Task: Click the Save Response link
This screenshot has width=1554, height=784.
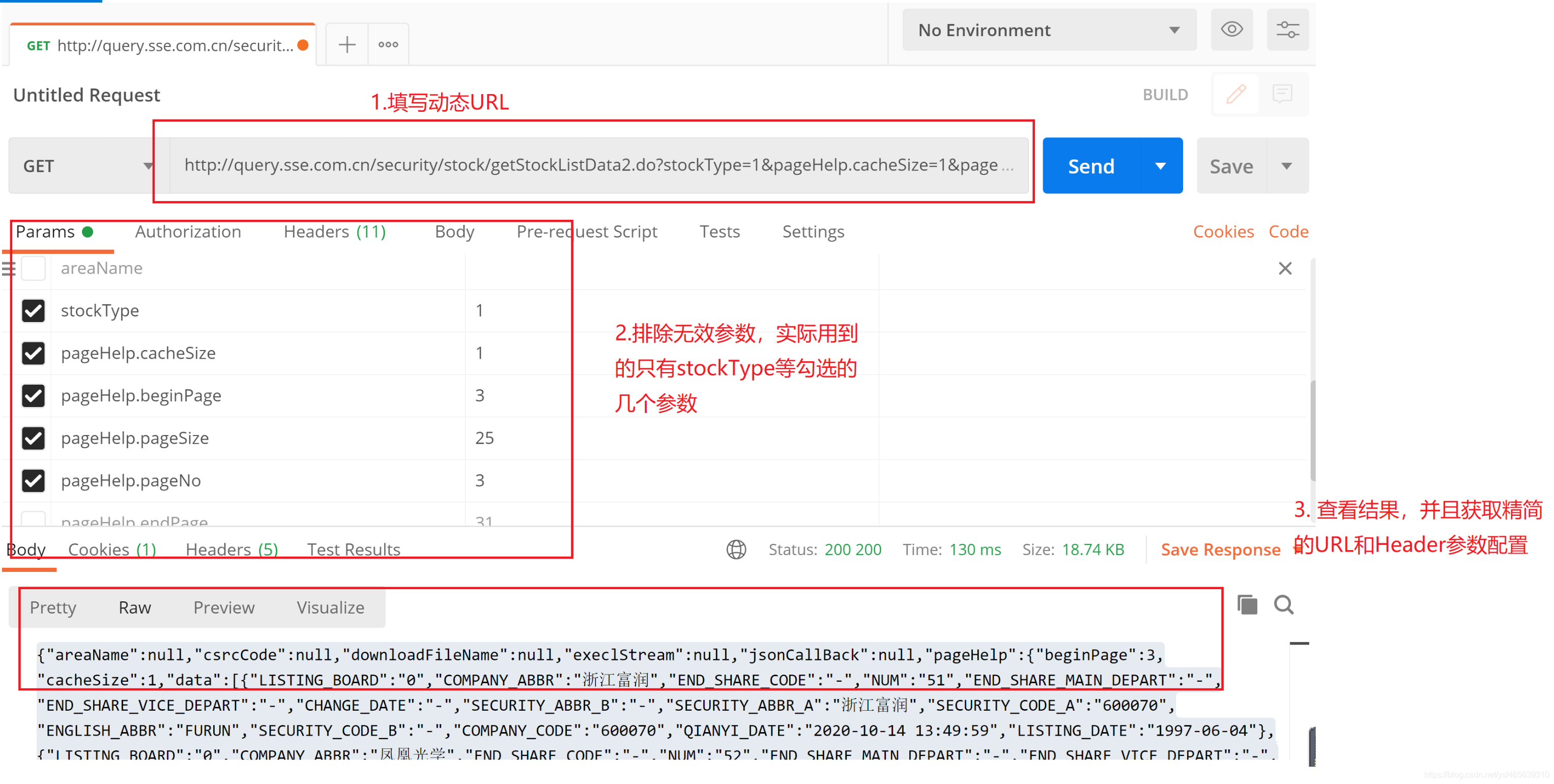Action: click(x=1220, y=549)
